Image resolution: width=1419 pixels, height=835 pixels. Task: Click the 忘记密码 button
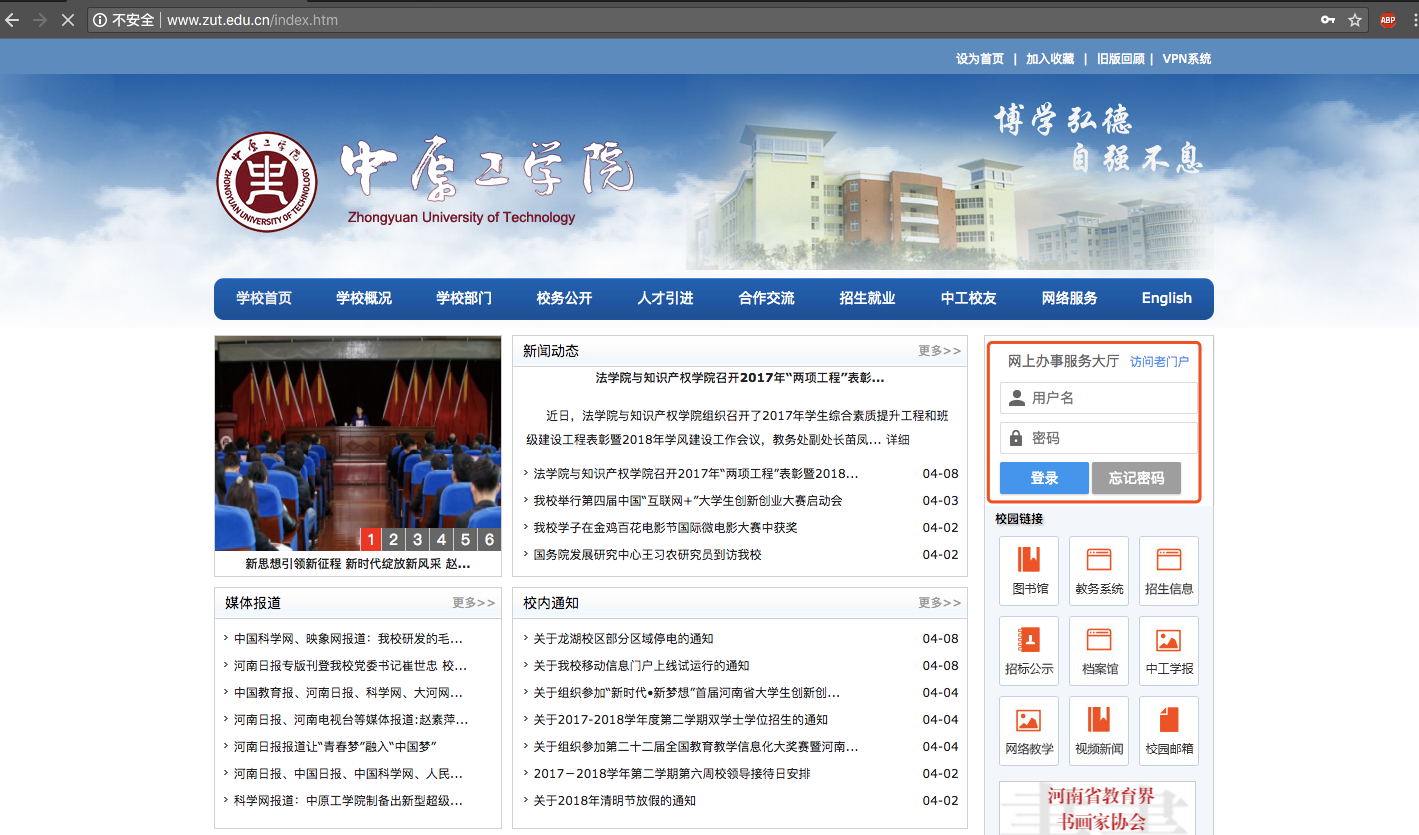tap(1136, 478)
